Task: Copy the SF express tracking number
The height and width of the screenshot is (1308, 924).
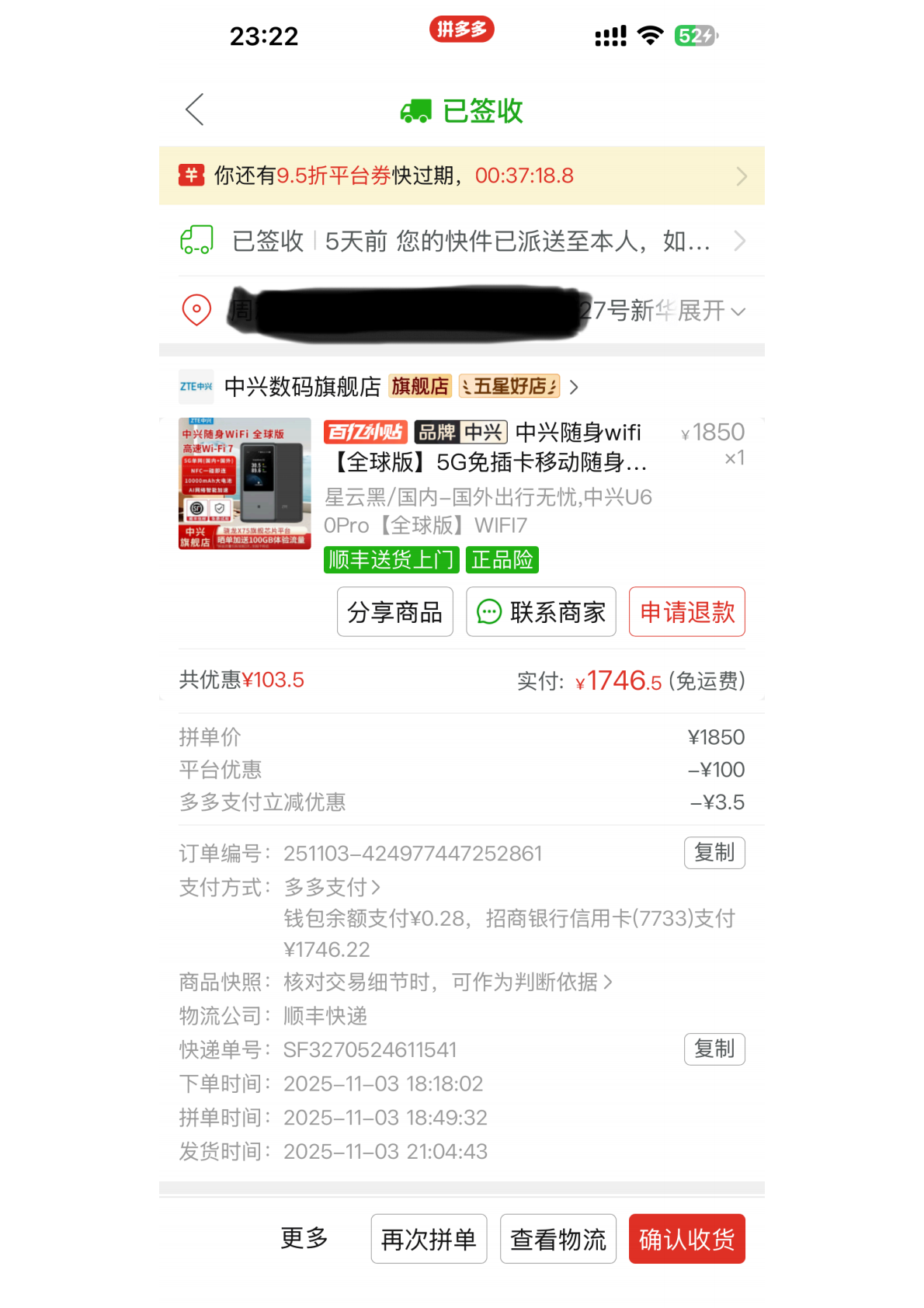Action: click(714, 1049)
